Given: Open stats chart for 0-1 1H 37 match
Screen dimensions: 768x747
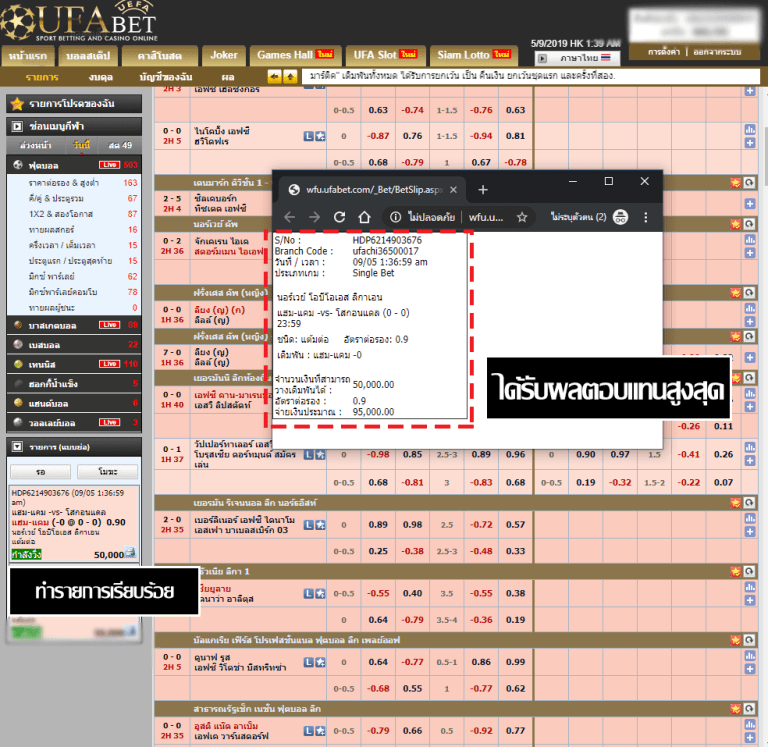Looking at the screenshot, I should click(749, 447).
